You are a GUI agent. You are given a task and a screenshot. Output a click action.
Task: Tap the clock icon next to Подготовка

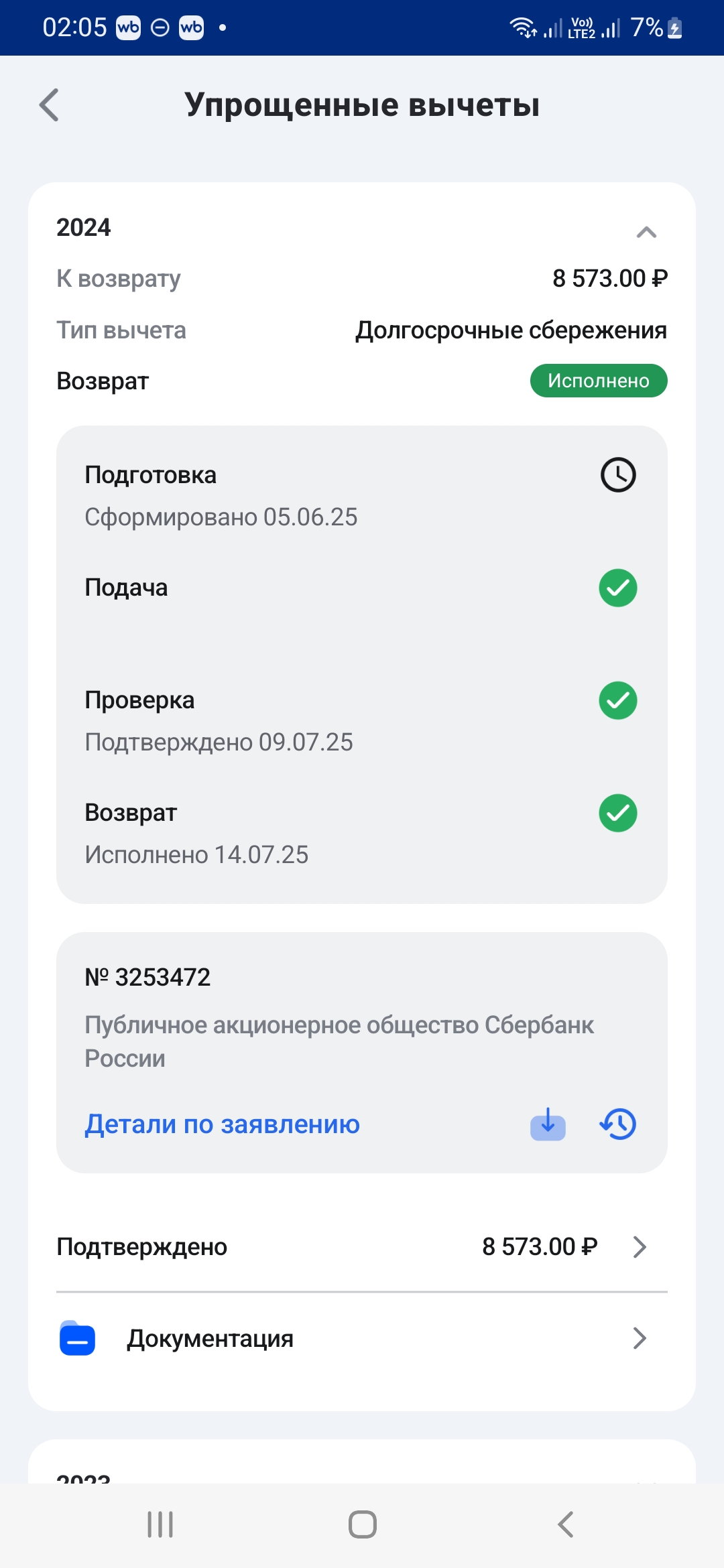coord(617,475)
